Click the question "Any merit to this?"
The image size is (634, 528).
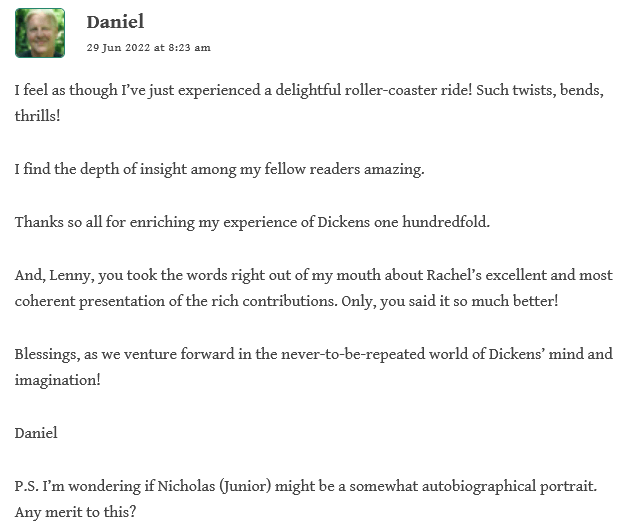pos(76,512)
